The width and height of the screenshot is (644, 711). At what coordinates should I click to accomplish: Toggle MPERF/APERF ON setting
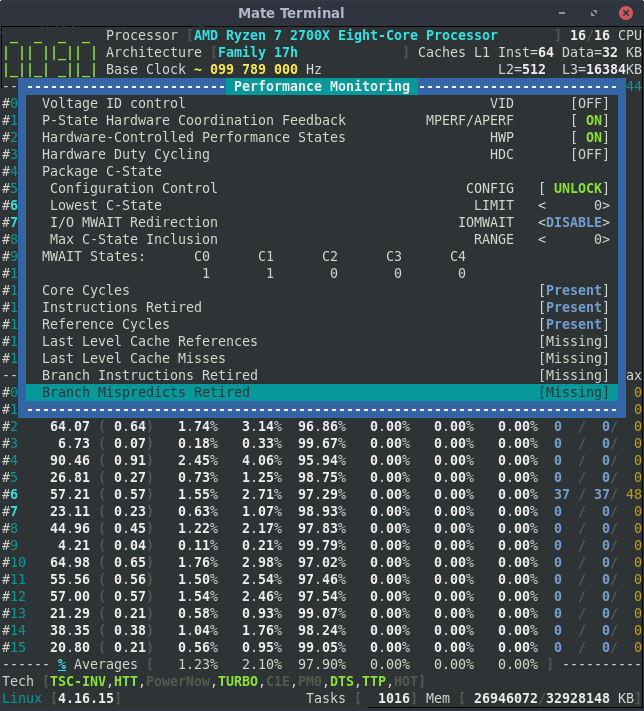coord(590,121)
